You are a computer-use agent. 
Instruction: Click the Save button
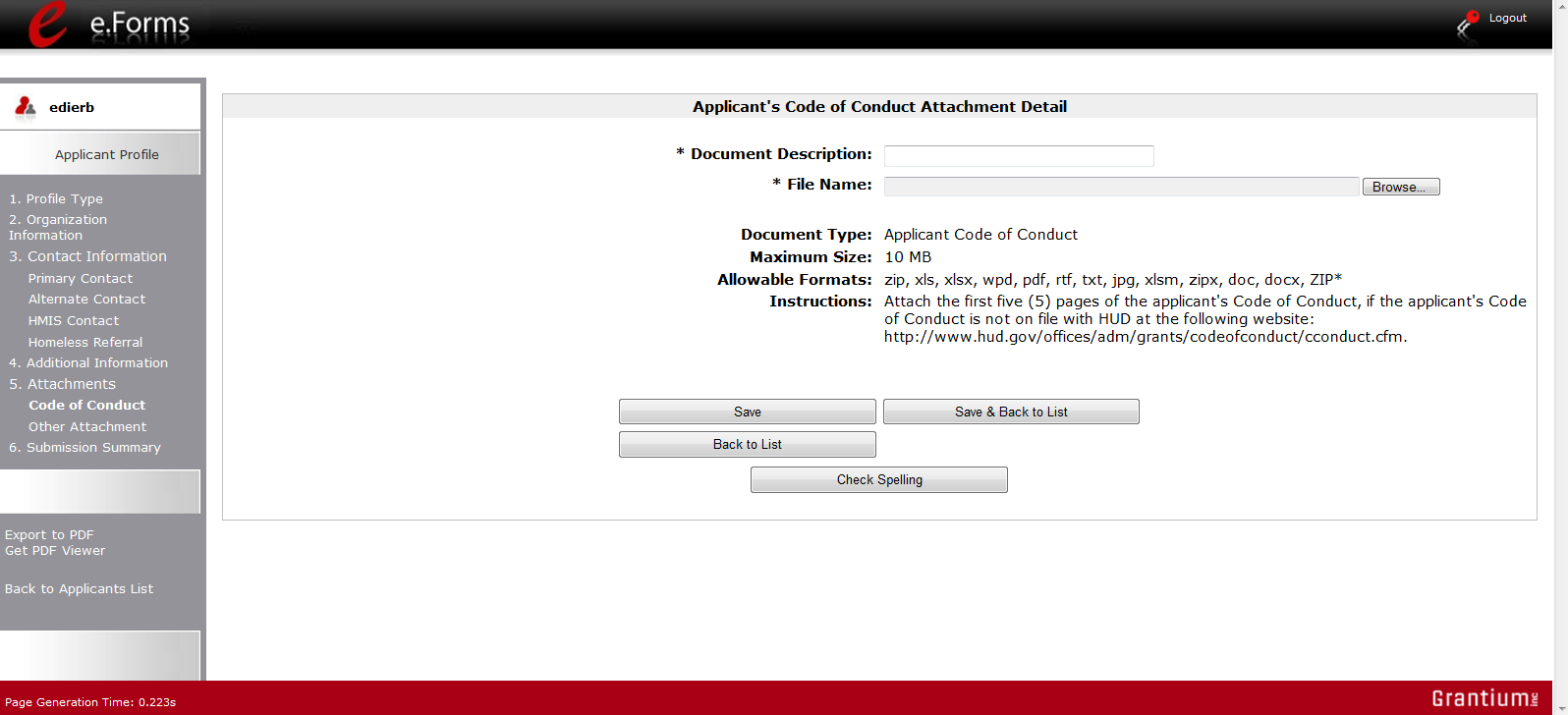point(748,412)
